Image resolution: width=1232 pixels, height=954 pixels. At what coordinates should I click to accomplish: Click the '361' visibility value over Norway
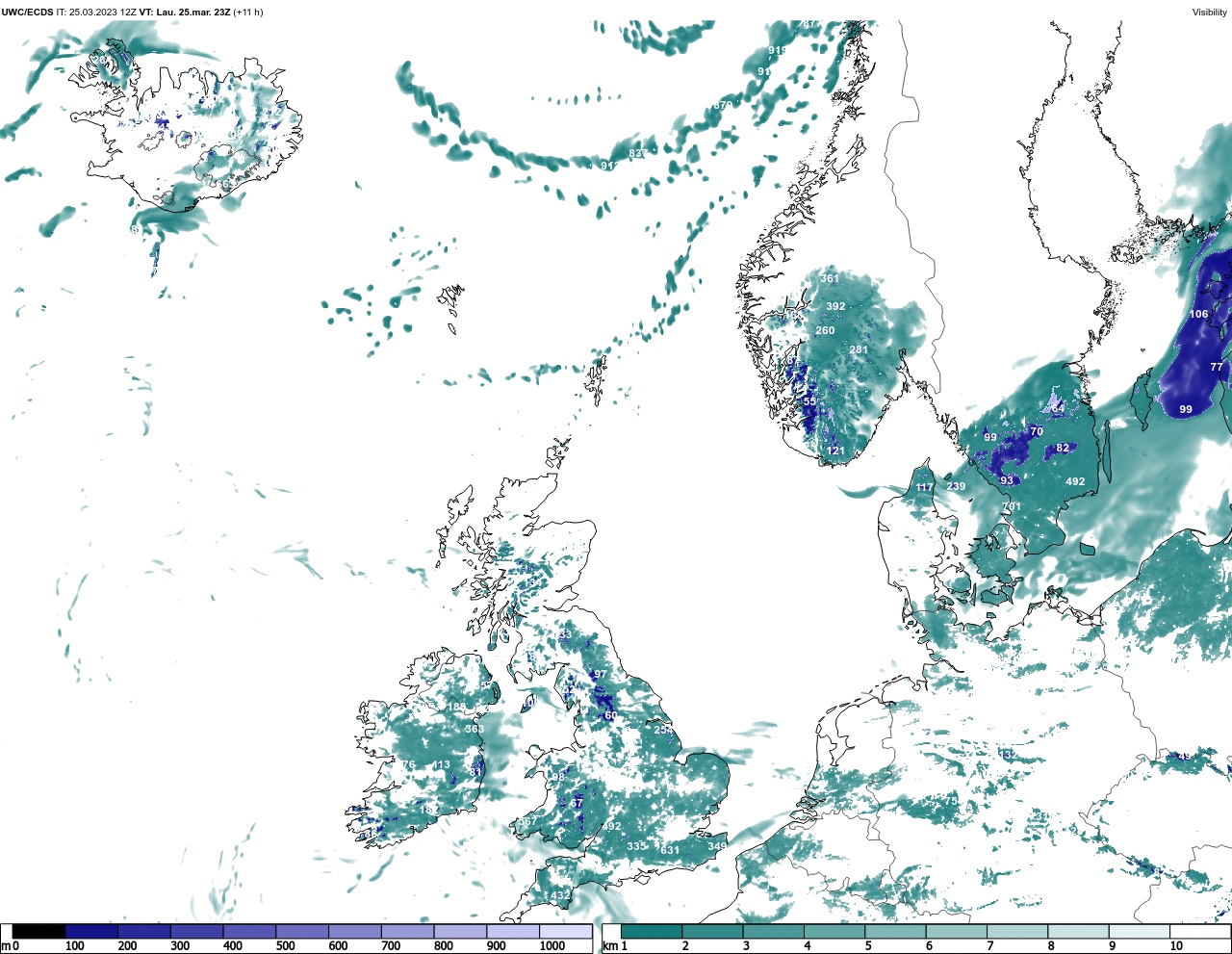830,278
